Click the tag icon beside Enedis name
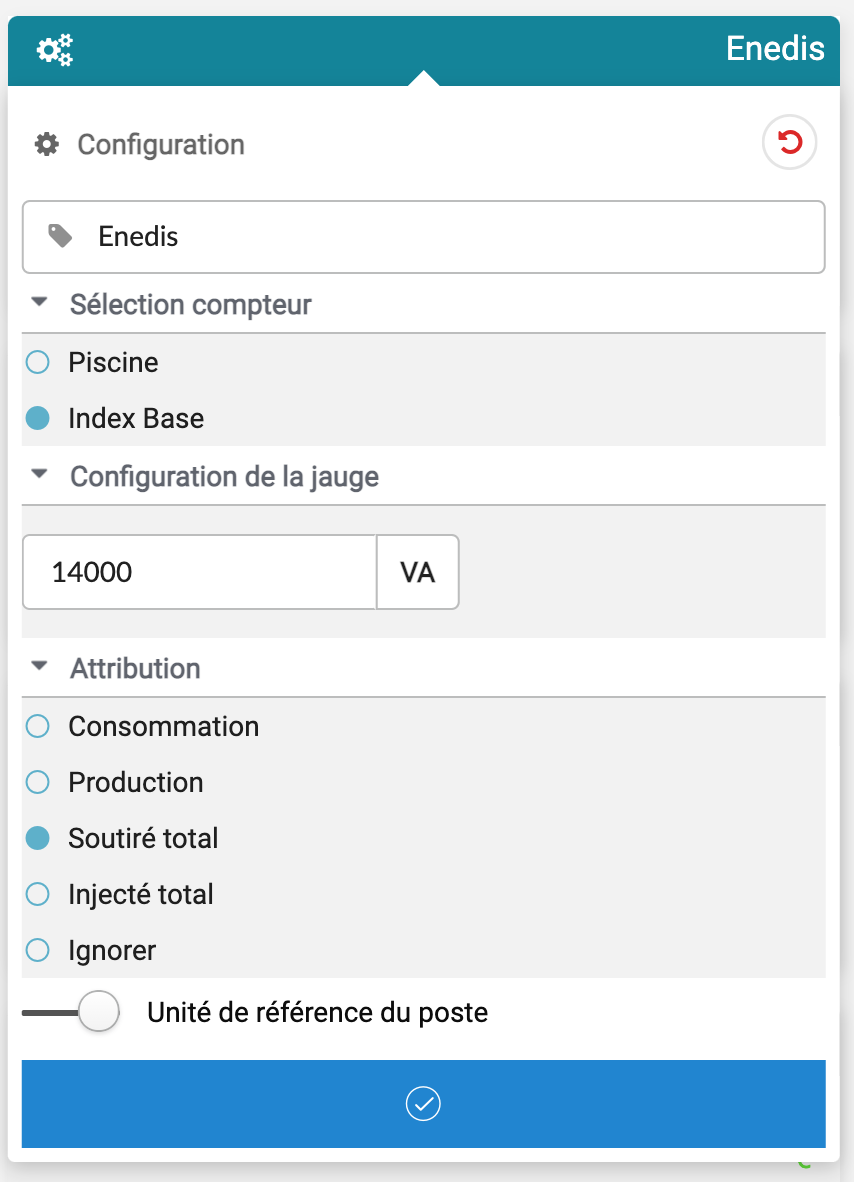Viewport: 854px width, 1182px height. pyautogui.click(x=61, y=236)
